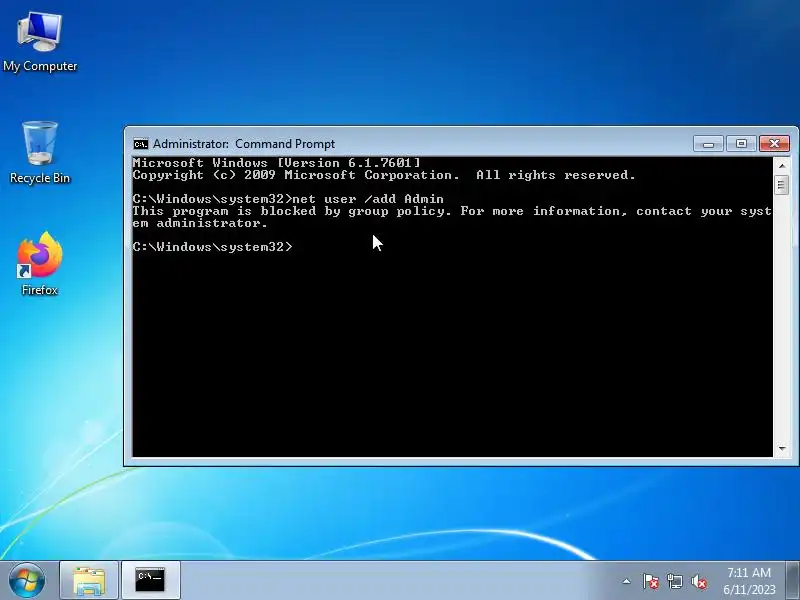Click the console scrollbar up arrow

[x=782, y=165]
